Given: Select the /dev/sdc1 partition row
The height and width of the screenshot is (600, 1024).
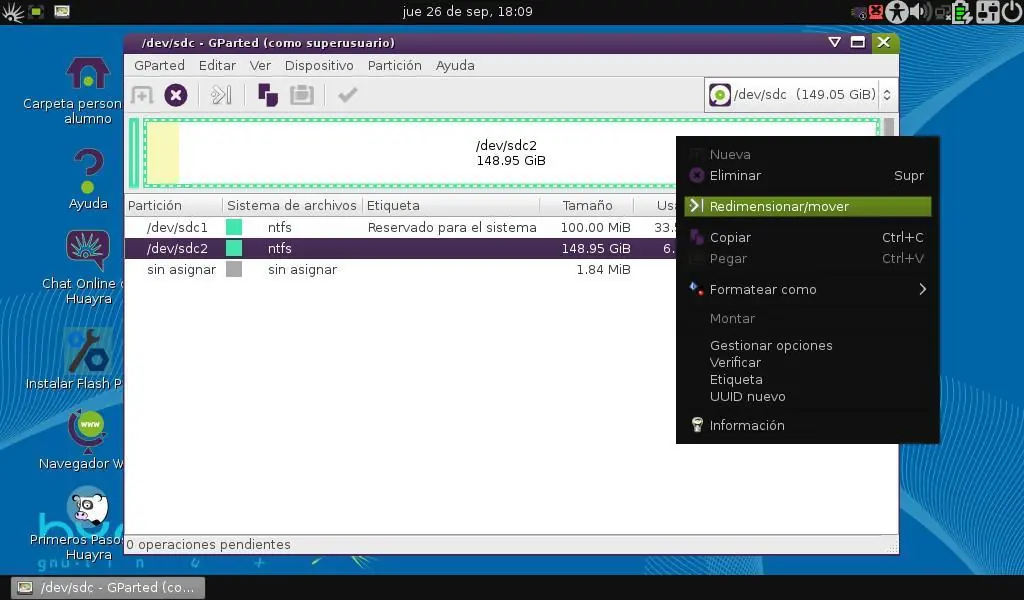Looking at the screenshot, I should 400,227.
